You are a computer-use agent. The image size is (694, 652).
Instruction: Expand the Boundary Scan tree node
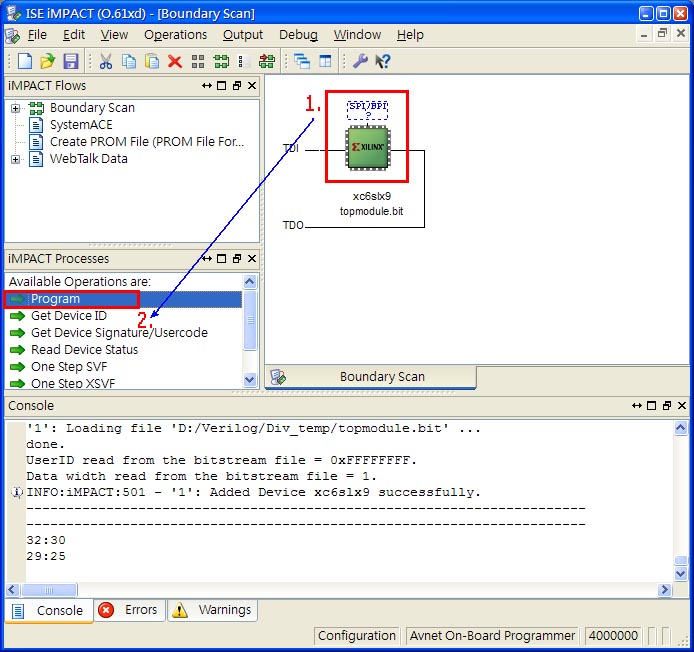pos(15,108)
